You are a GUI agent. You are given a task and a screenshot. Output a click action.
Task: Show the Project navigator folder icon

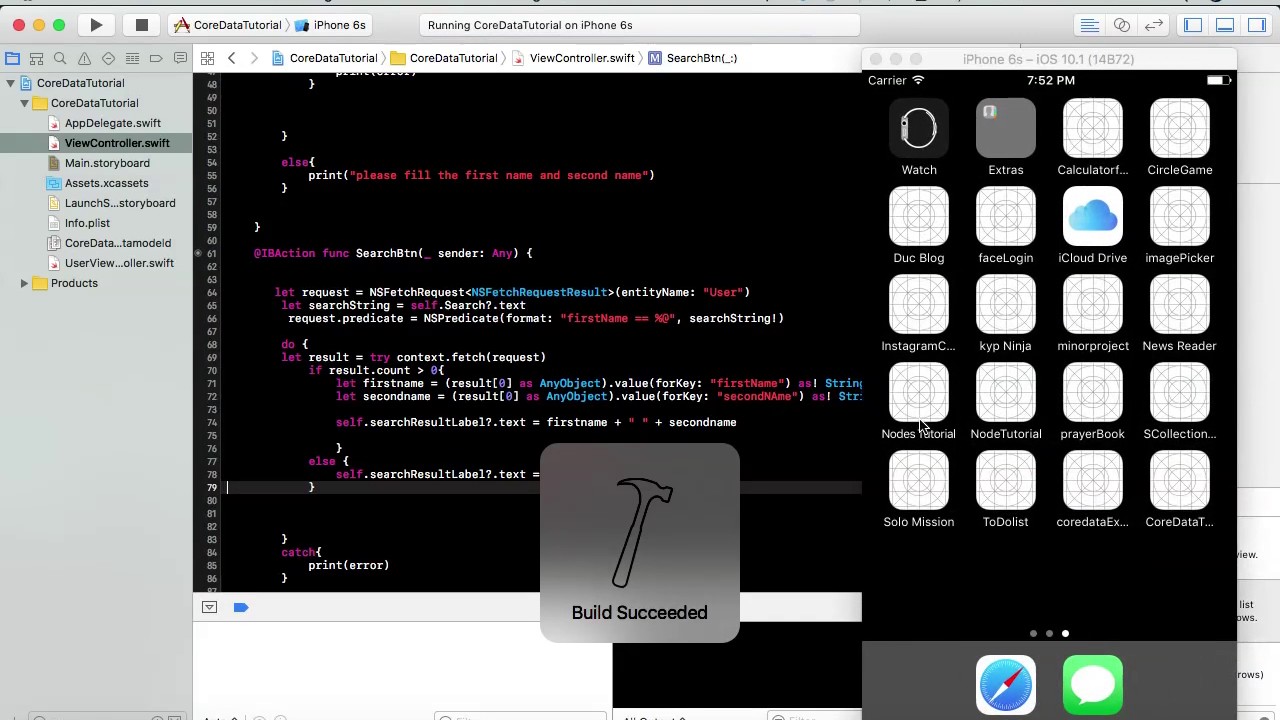pos(12,59)
